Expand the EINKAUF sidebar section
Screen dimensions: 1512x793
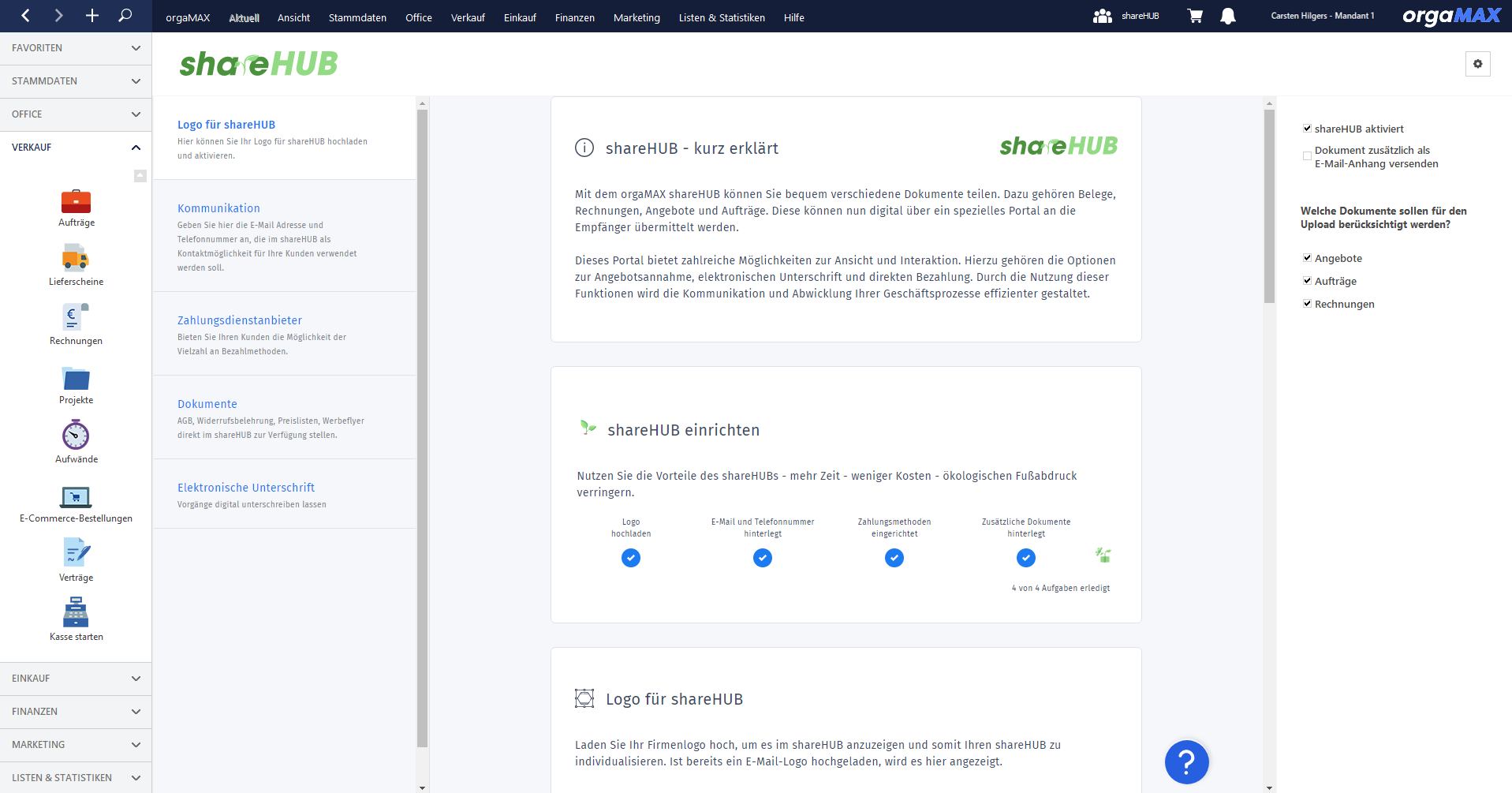coord(76,679)
